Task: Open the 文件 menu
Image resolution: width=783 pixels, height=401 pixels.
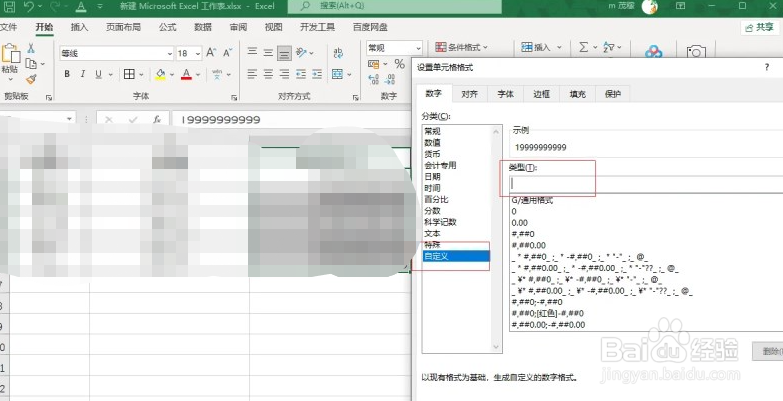Action: pyautogui.click(x=8, y=27)
